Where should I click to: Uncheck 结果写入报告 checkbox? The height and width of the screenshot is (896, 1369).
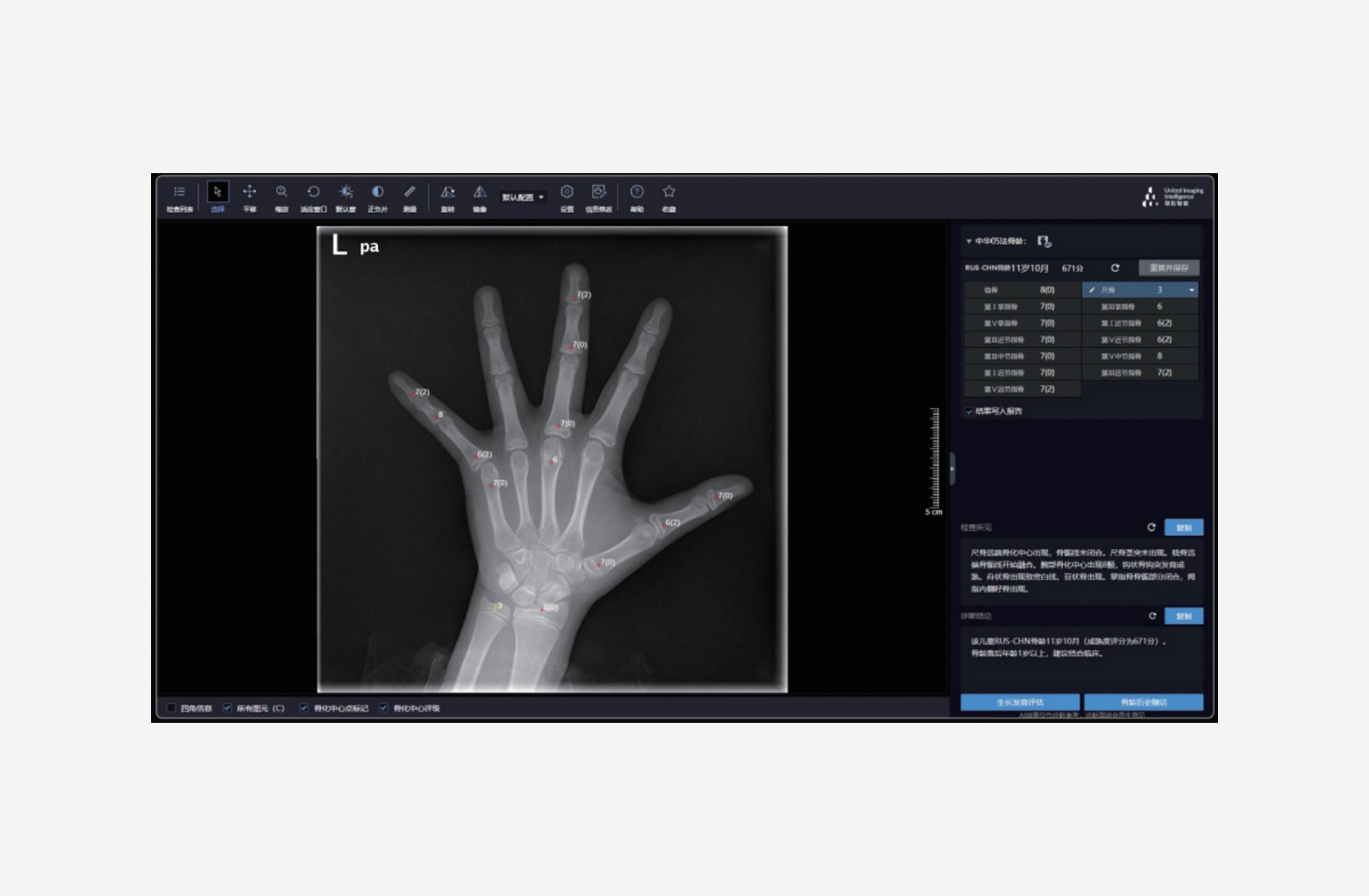(x=969, y=411)
